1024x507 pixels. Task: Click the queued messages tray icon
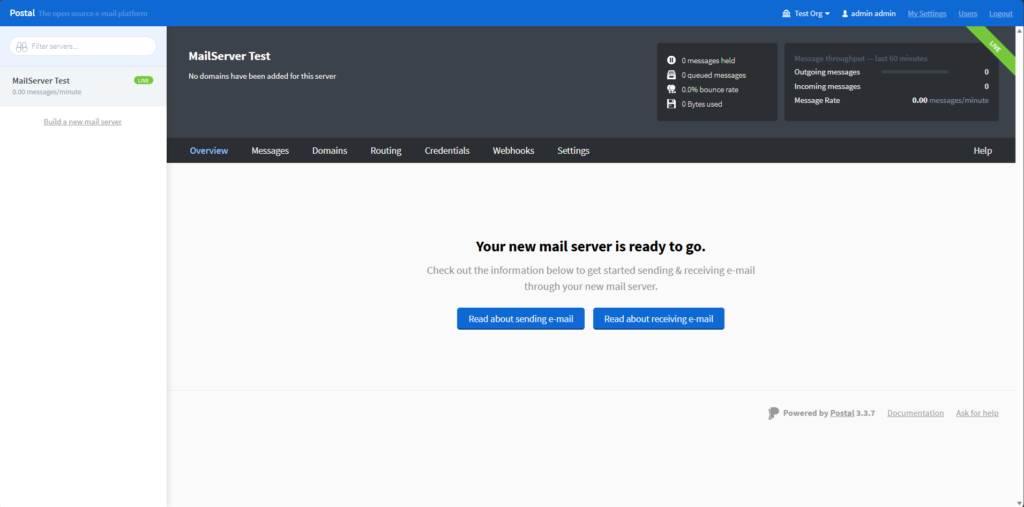(671, 74)
